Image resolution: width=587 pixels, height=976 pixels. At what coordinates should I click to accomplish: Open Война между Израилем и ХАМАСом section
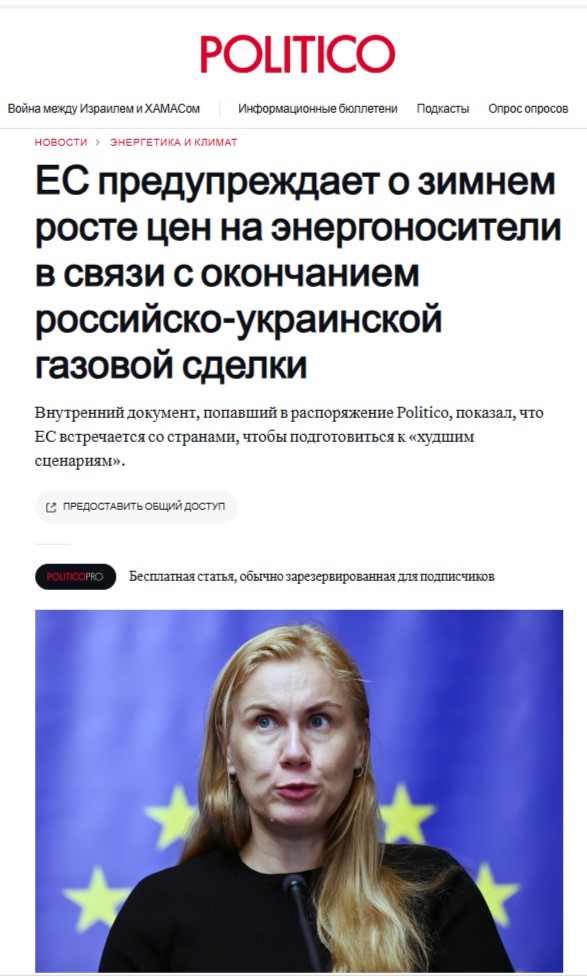point(103,108)
